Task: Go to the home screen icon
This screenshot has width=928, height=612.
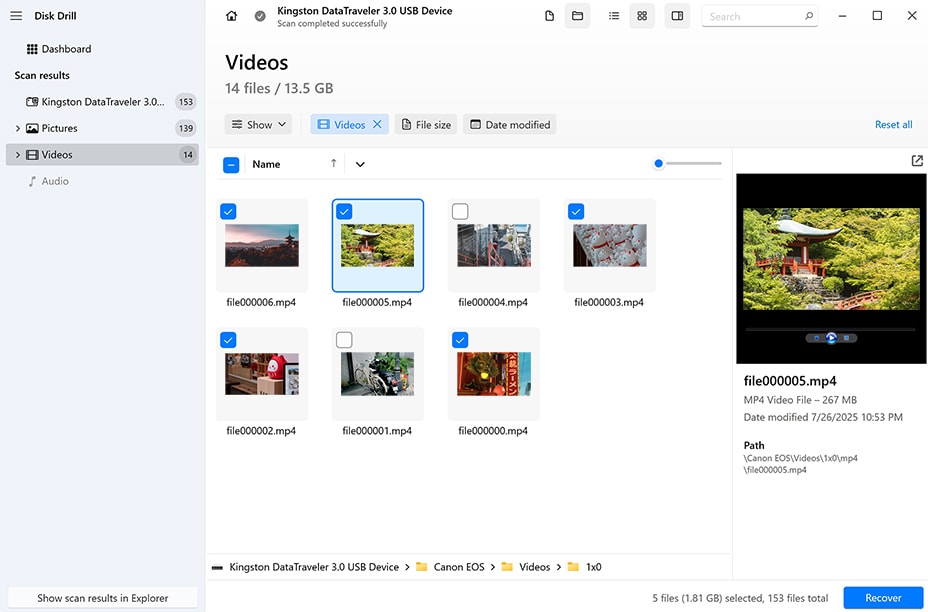Action: coord(232,16)
